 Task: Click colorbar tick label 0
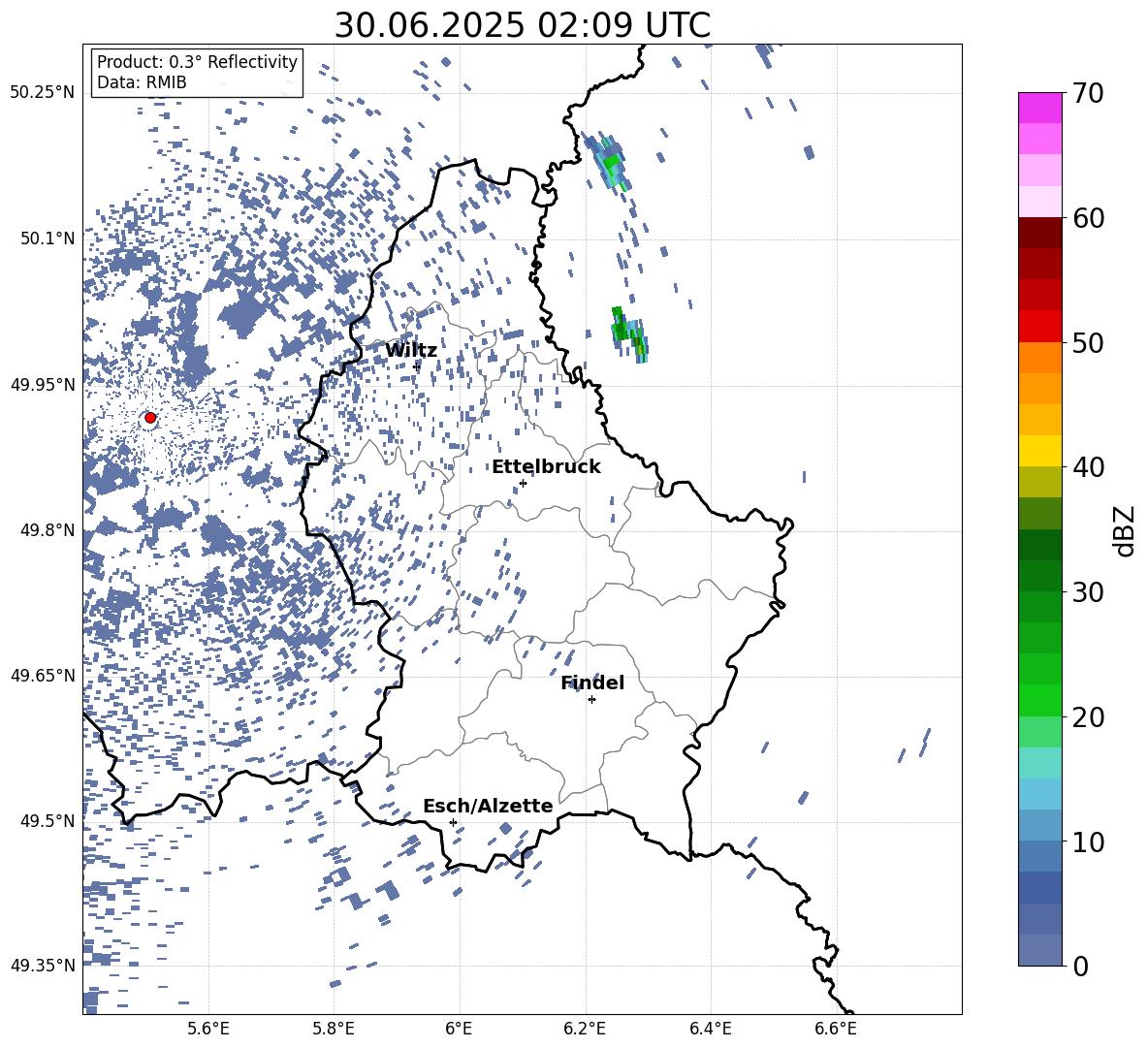[x=1080, y=966]
